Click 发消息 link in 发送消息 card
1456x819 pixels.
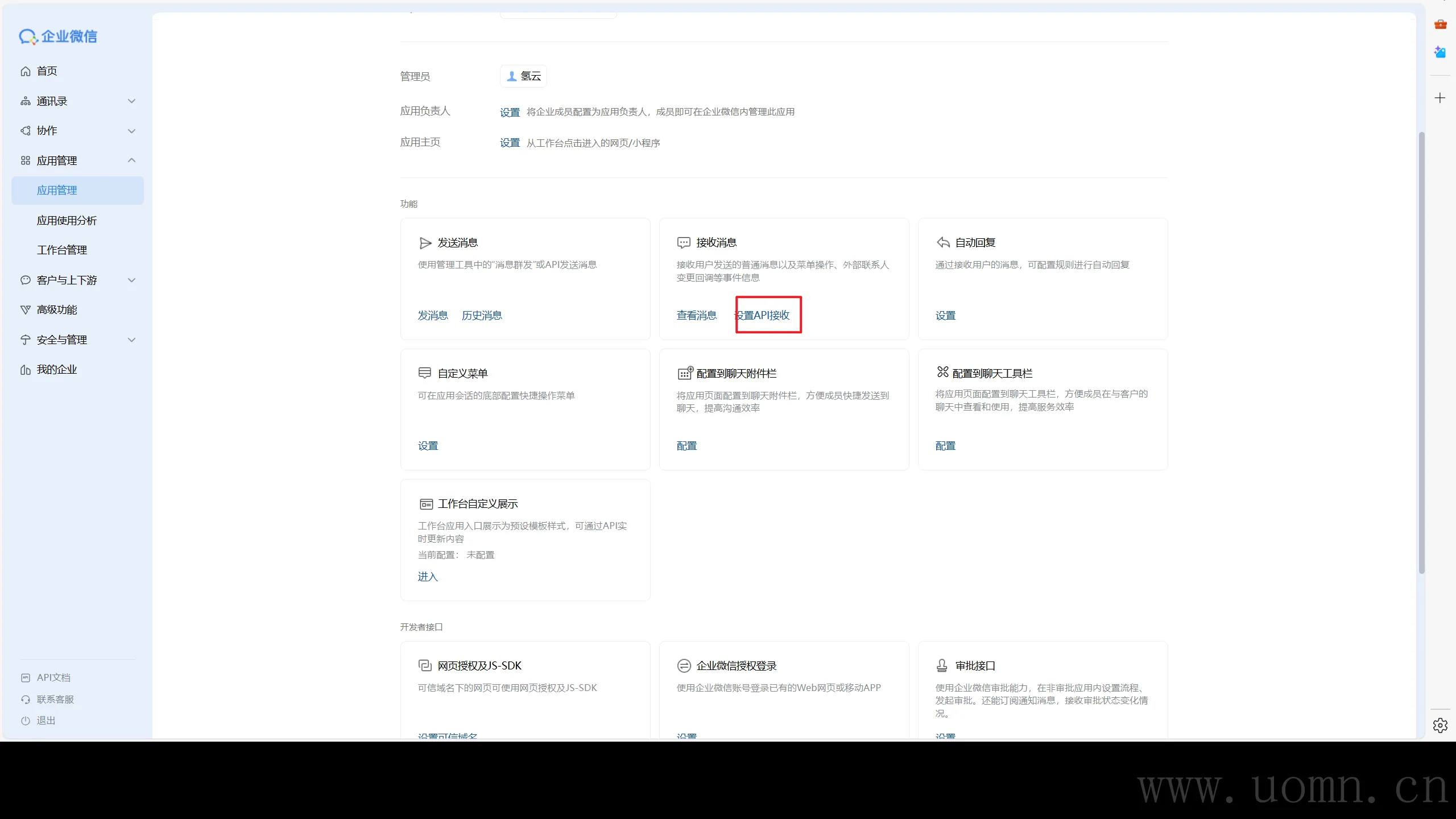tap(432, 316)
